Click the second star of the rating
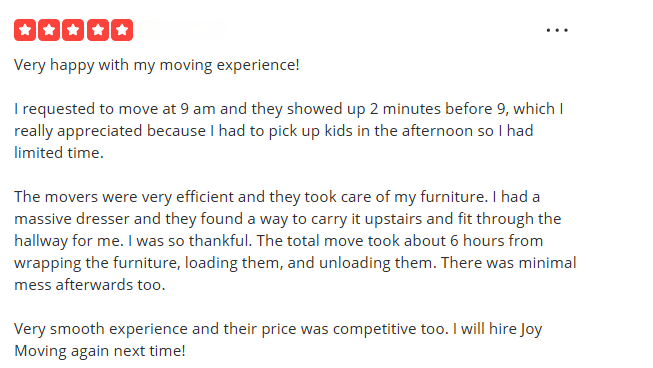Viewport: 653px width, 368px height. click(x=49, y=30)
